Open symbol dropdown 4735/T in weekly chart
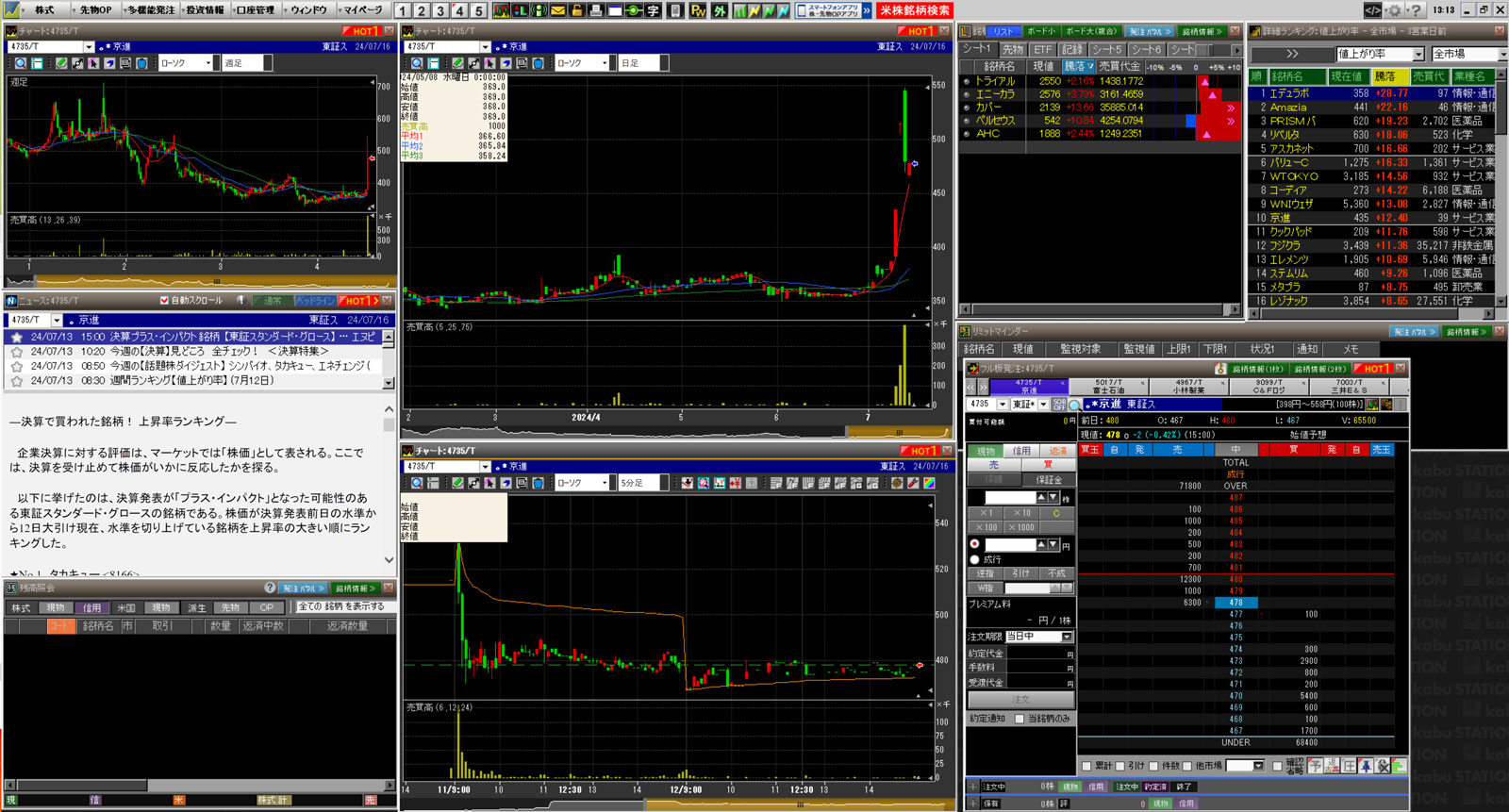 click(x=89, y=46)
